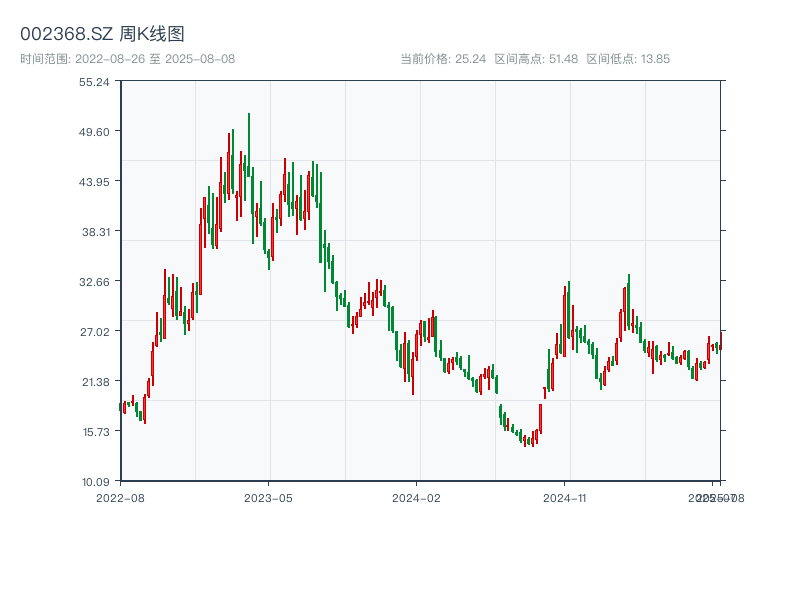The image size is (800, 600).
Task: Click the x-axis label 2024-11
Action: (x=565, y=498)
